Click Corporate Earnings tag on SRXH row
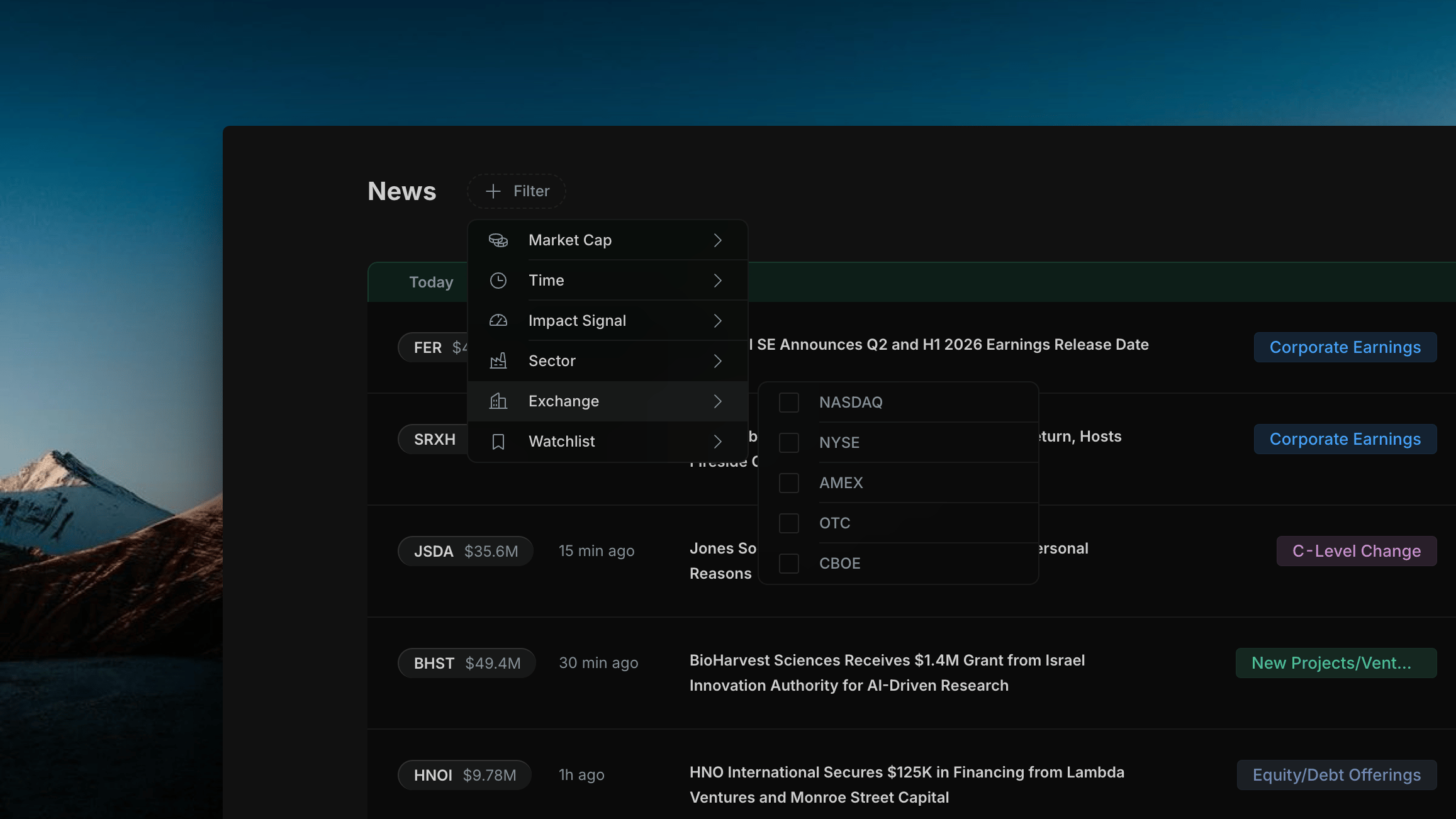Image resolution: width=1456 pixels, height=819 pixels. [x=1345, y=439]
